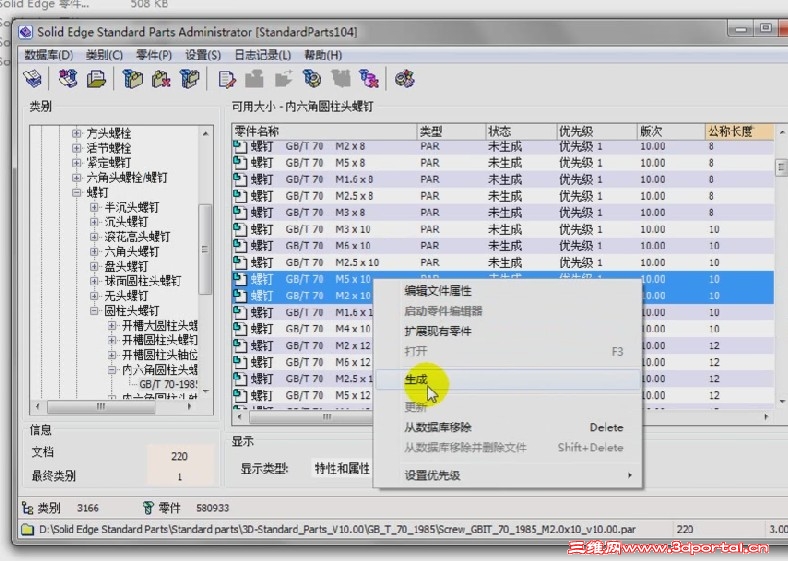Click the category tree horizontal scrollbar thumb
Screen dimensions: 788x561
(x=101, y=406)
